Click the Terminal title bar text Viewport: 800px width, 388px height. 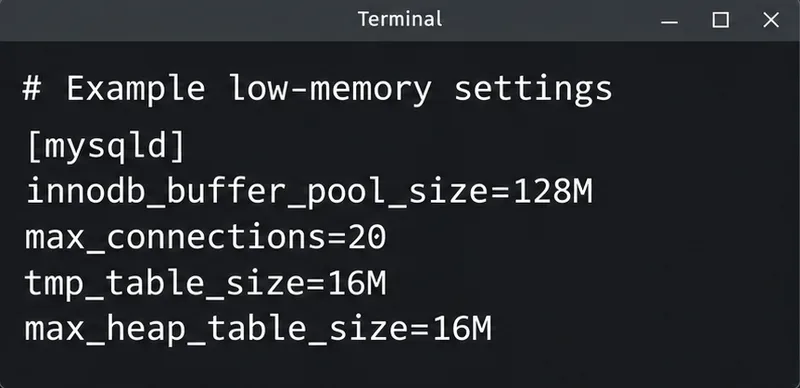400,19
